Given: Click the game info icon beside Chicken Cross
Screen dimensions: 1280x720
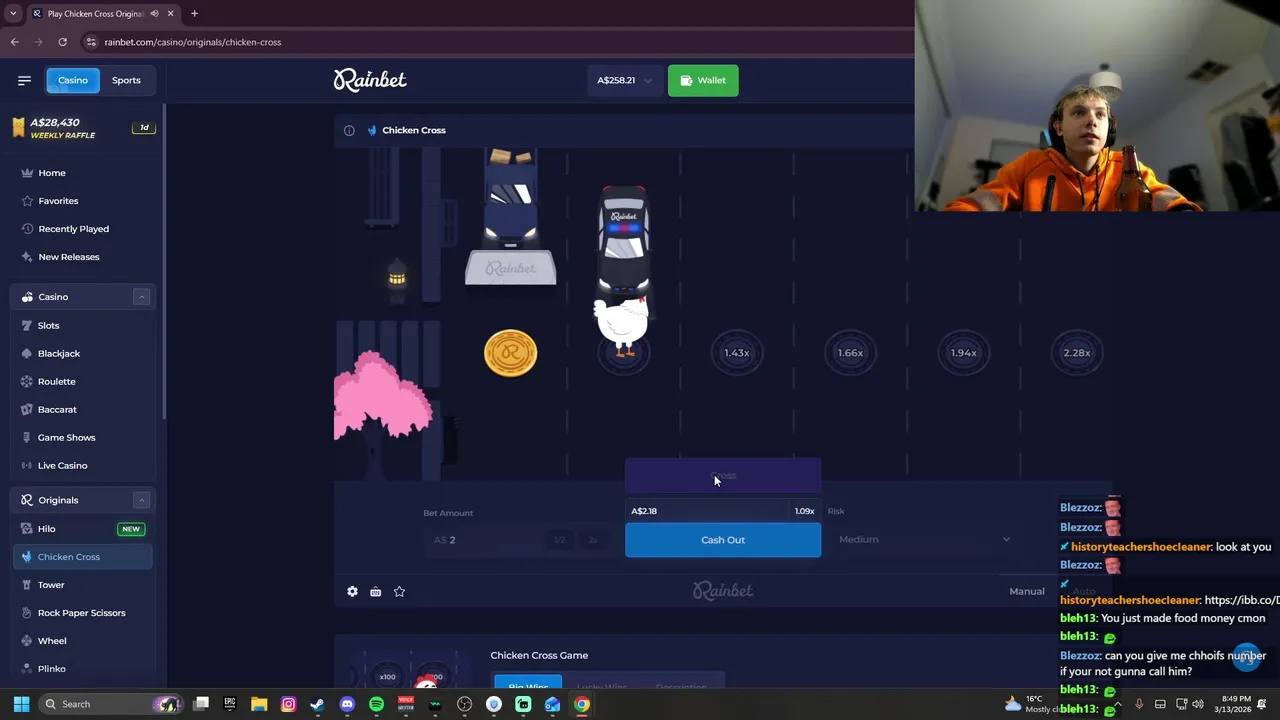Looking at the screenshot, I should coord(349,130).
